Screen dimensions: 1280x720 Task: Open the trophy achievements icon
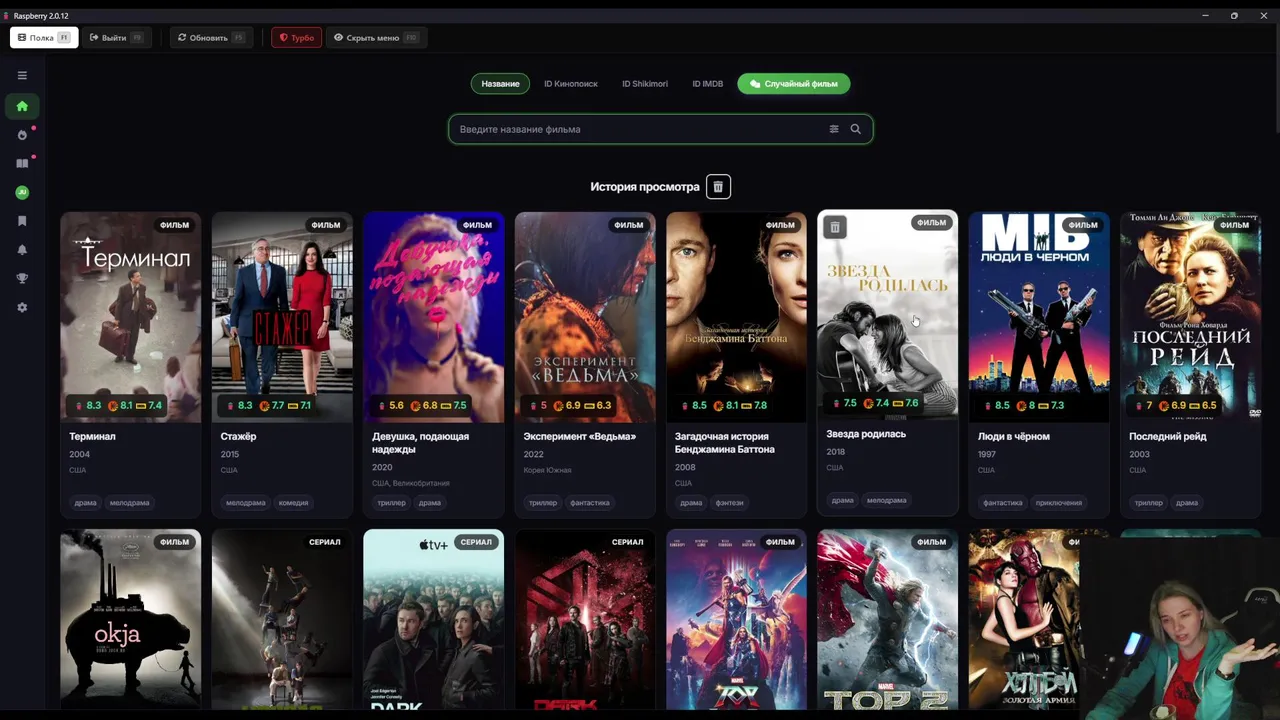[x=22, y=279]
